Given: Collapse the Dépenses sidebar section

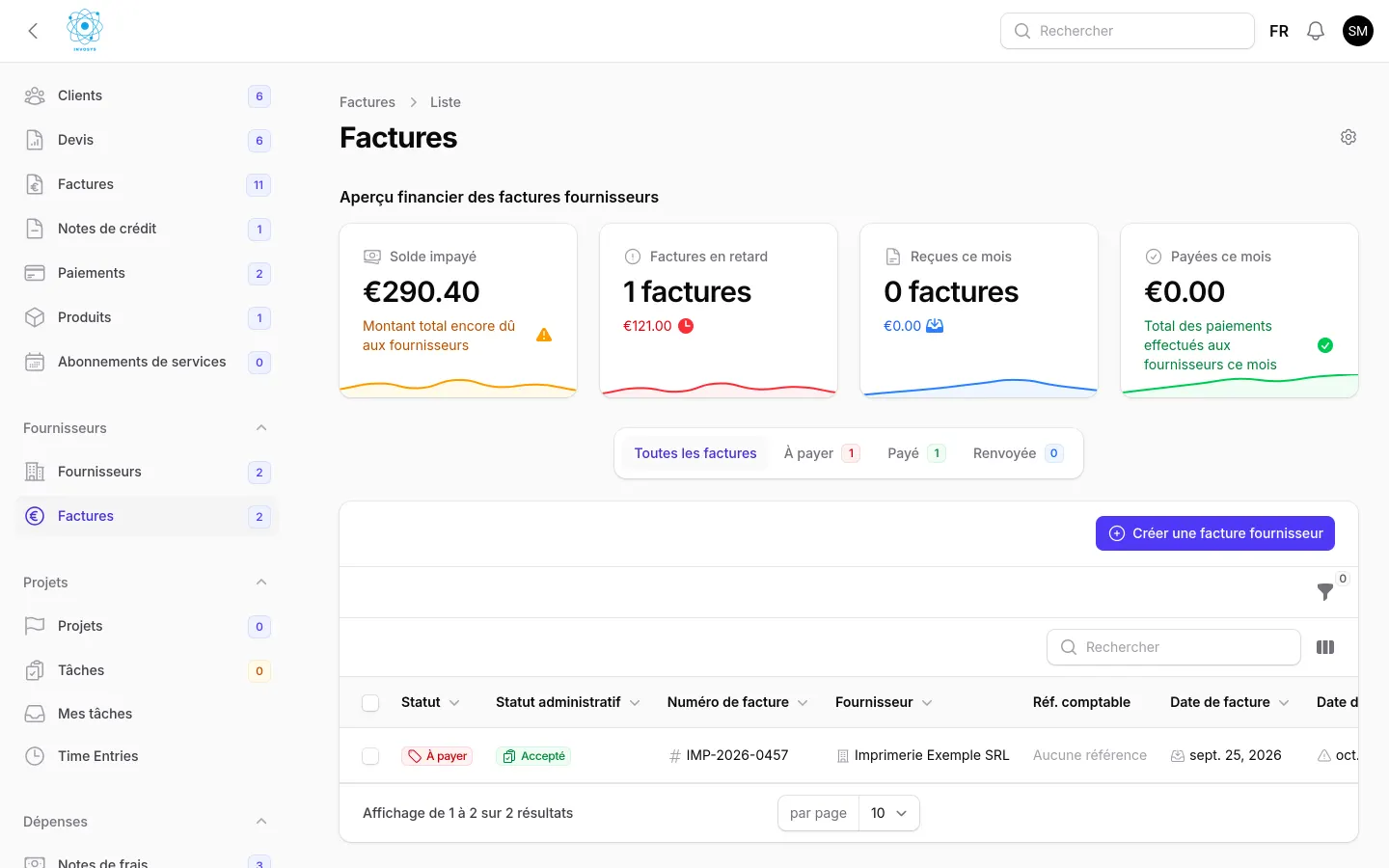Looking at the screenshot, I should [x=261, y=821].
